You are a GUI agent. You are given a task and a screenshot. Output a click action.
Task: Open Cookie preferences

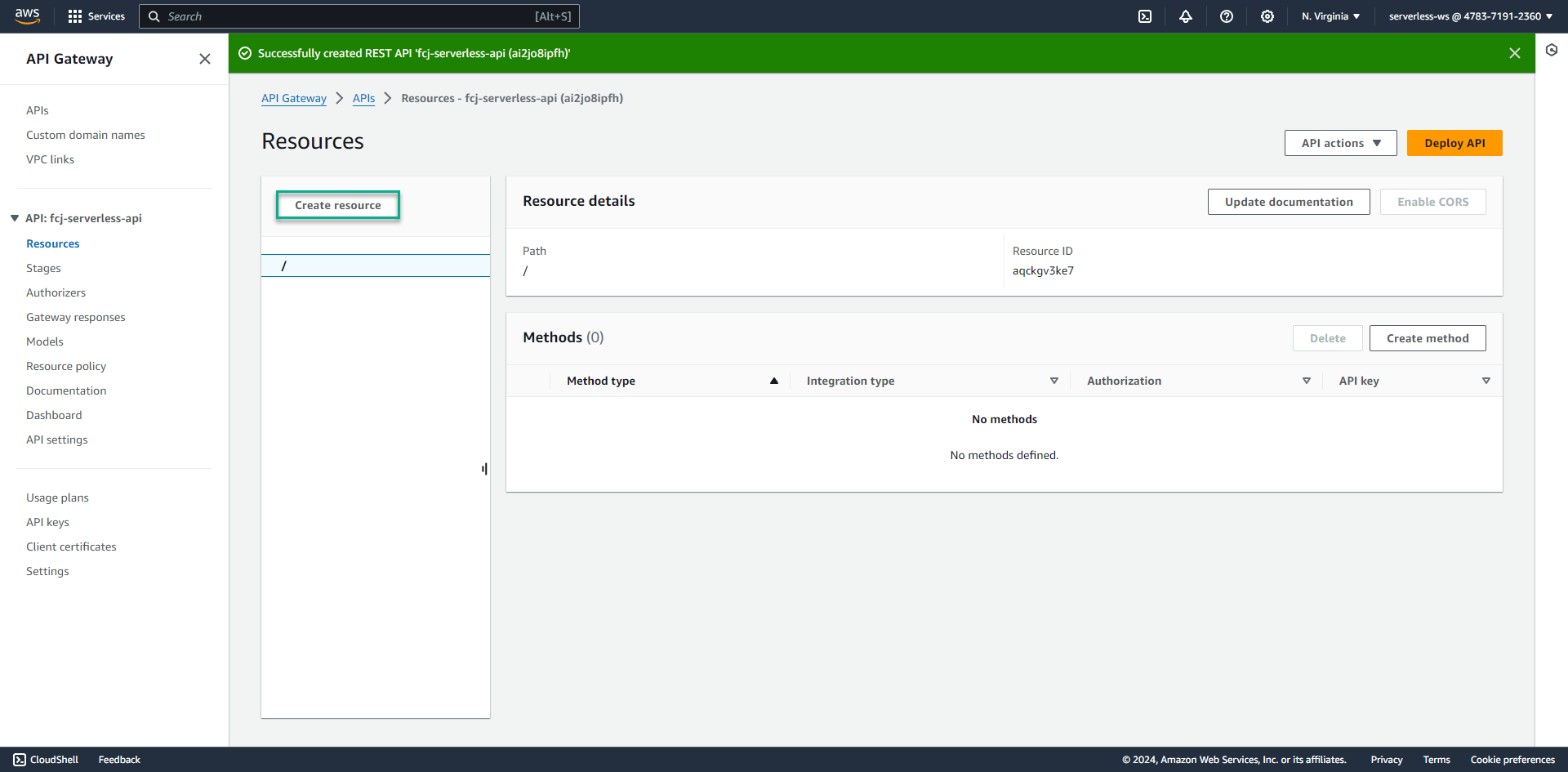(1512, 760)
